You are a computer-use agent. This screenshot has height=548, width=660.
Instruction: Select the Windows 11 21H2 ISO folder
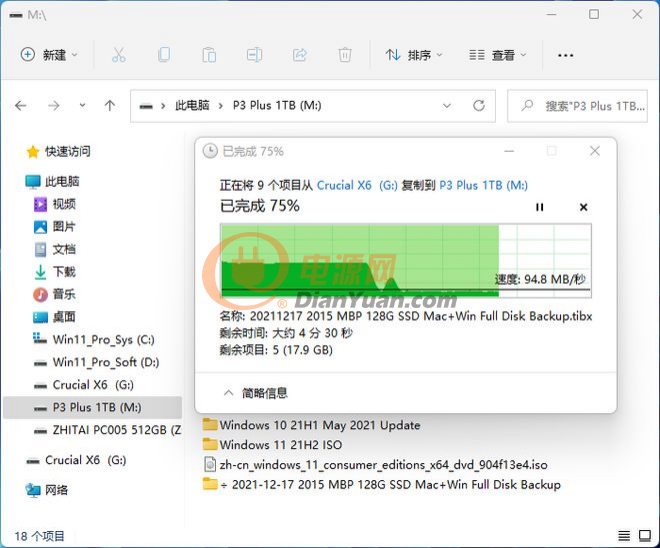(x=280, y=445)
